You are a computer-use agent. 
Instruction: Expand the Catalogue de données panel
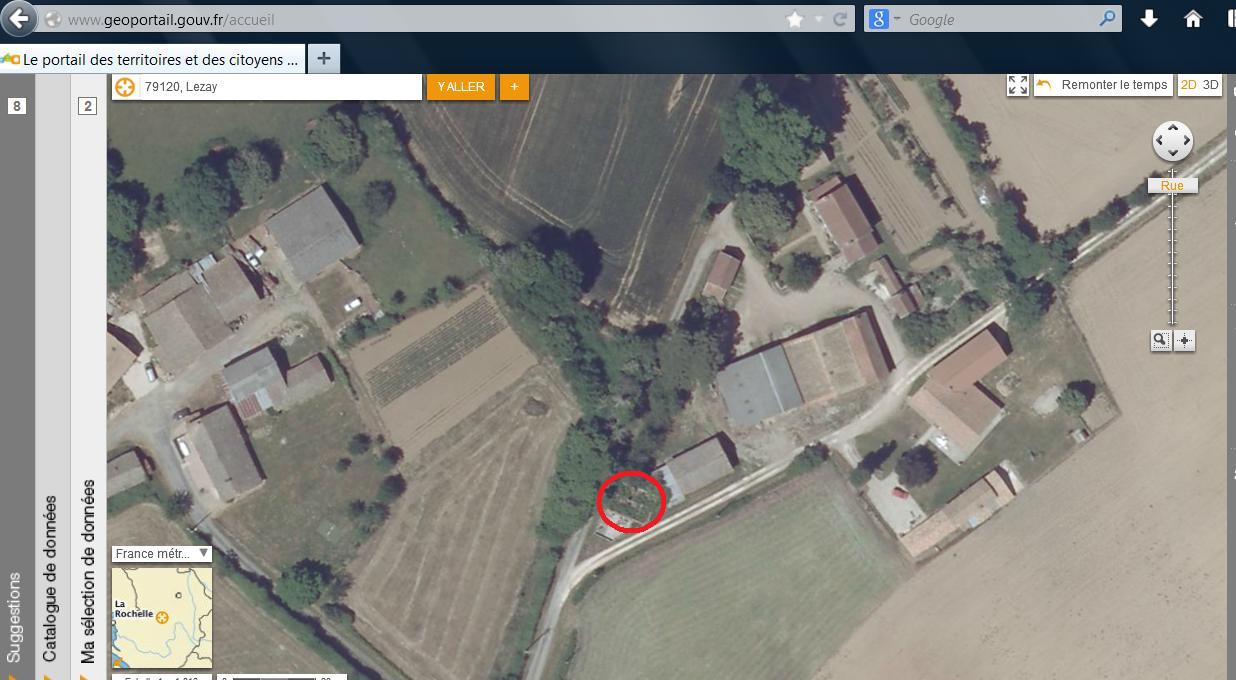tap(51, 578)
